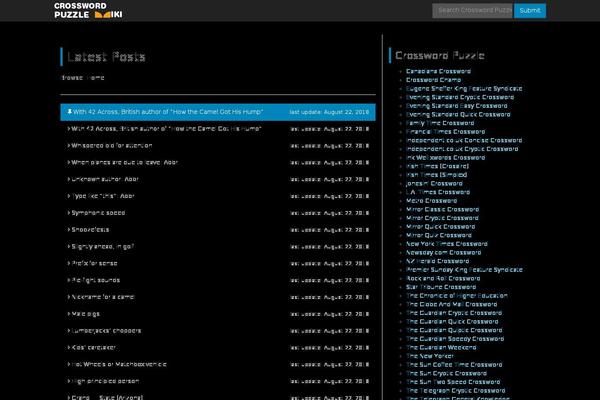The image size is (600, 400).
Task: Open 'Kids' caretaker' post
Action: coord(93,348)
